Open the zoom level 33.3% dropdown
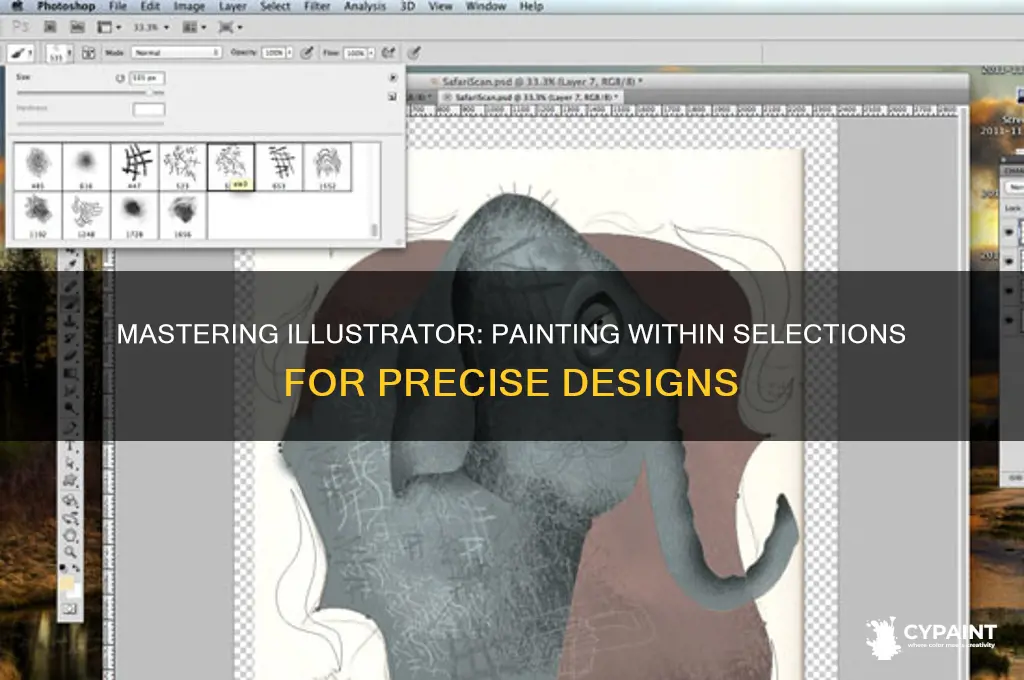1024x680 pixels. 152,27
